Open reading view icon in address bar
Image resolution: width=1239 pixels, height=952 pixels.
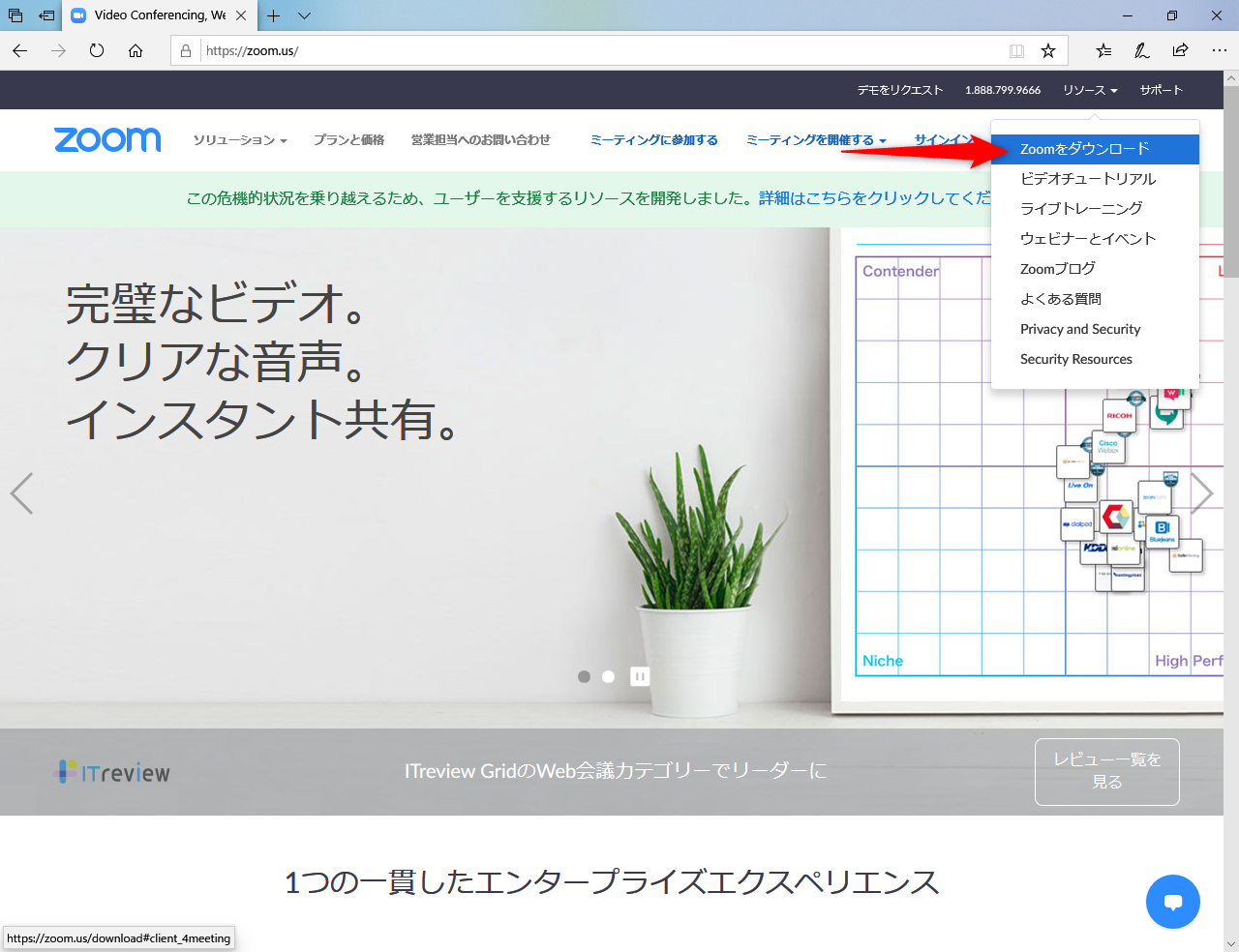coord(1016,50)
